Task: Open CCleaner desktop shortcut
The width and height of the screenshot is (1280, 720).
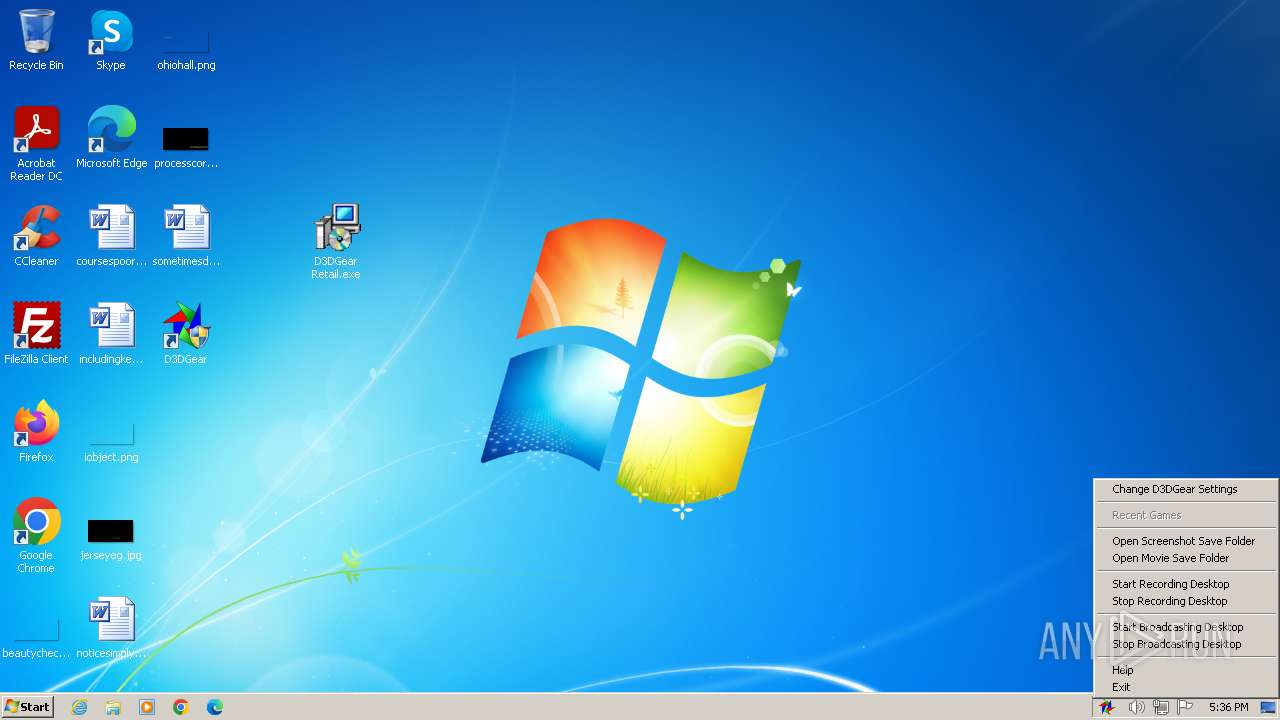Action: tap(36, 236)
